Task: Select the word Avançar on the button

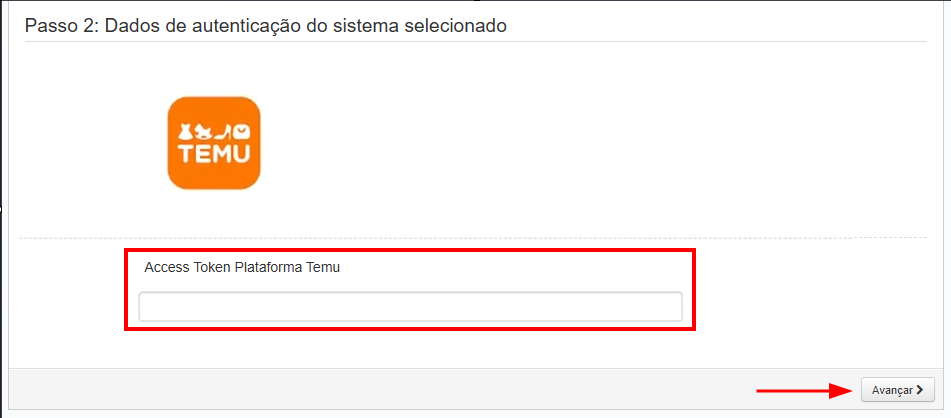Action: 891,390
